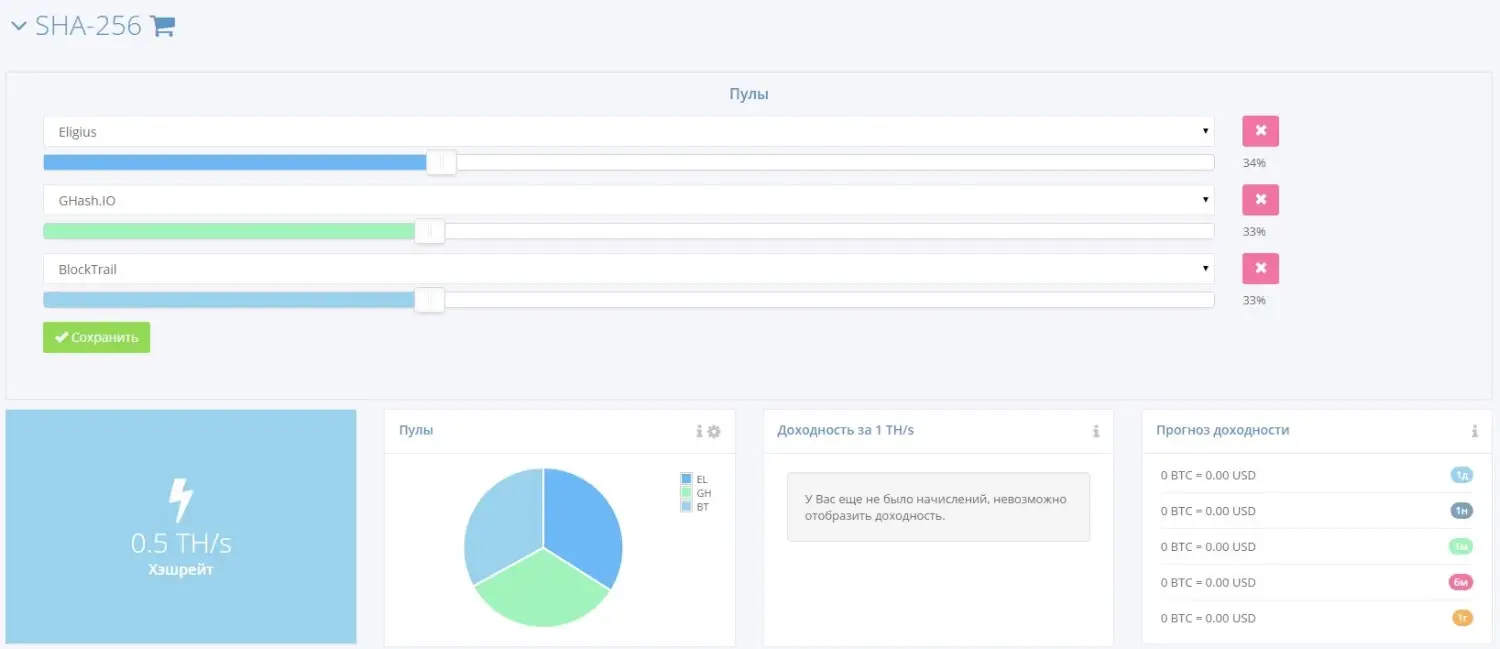The height and width of the screenshot is (649, 1500).
Task: Click the info icon in the Пулы widget
Action: (x=699, y=431)
